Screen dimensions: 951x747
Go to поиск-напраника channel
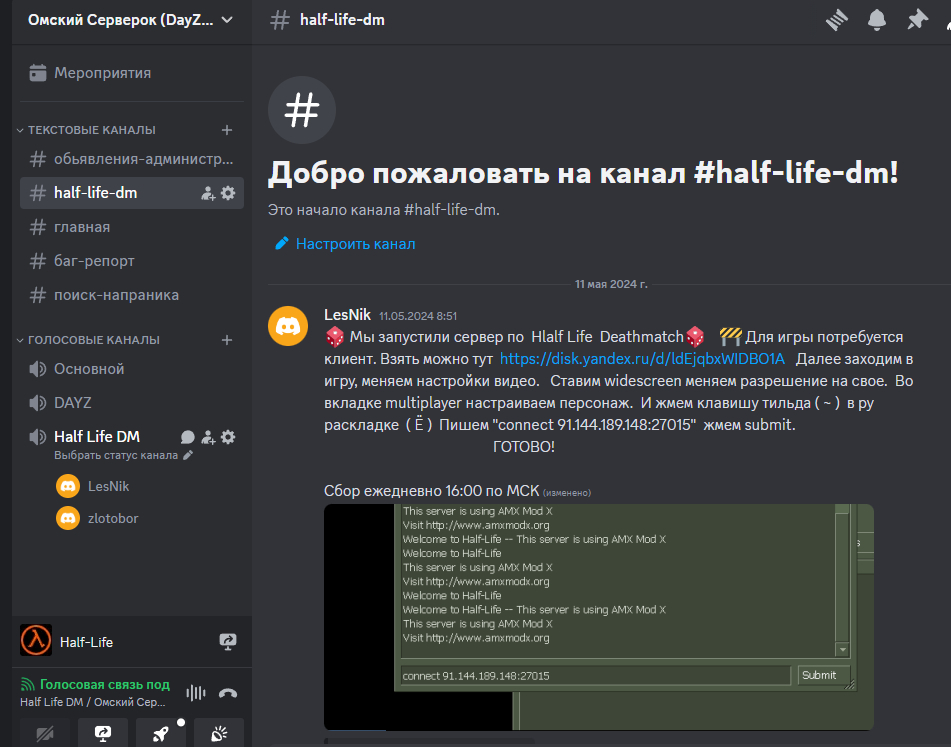tap(132, 295)
